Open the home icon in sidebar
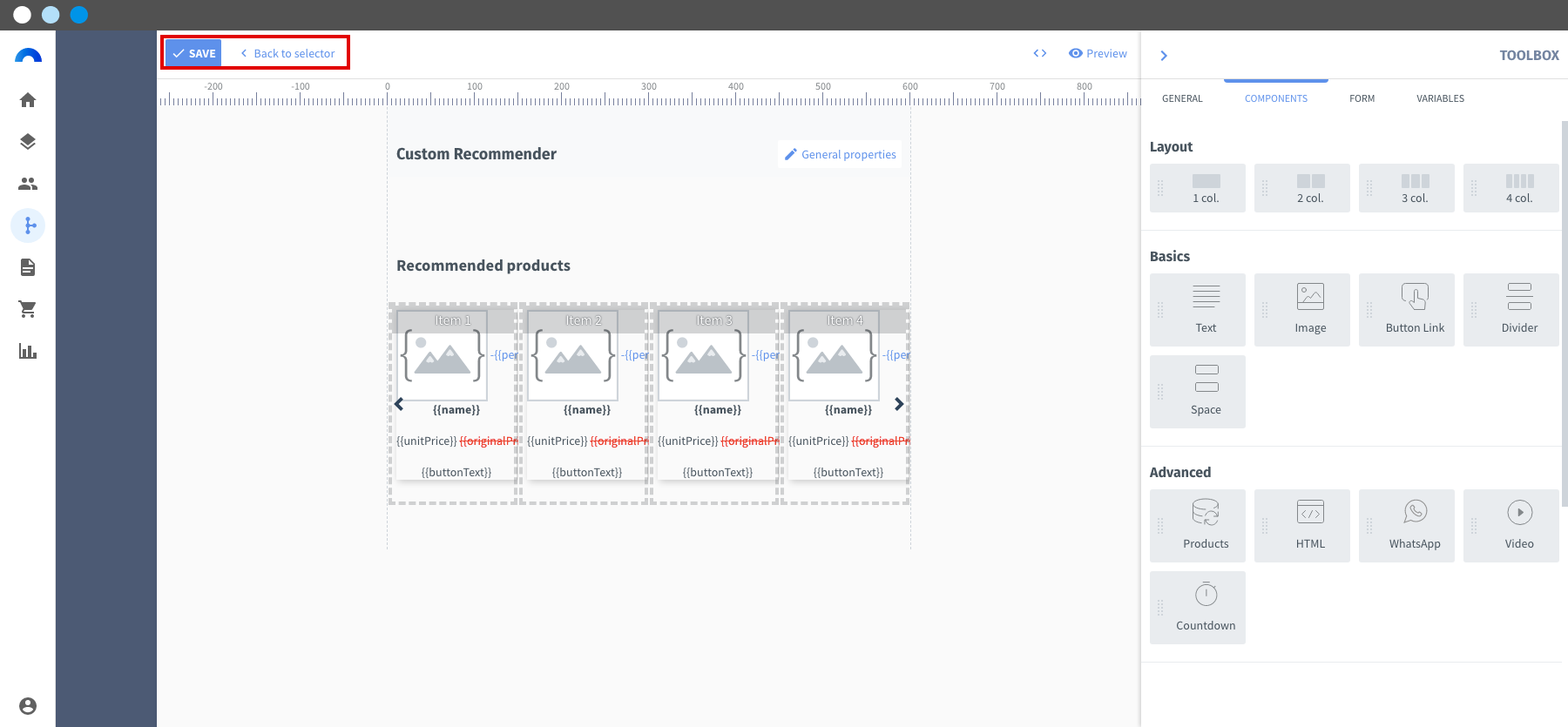1568x727 pixels. 28,100
